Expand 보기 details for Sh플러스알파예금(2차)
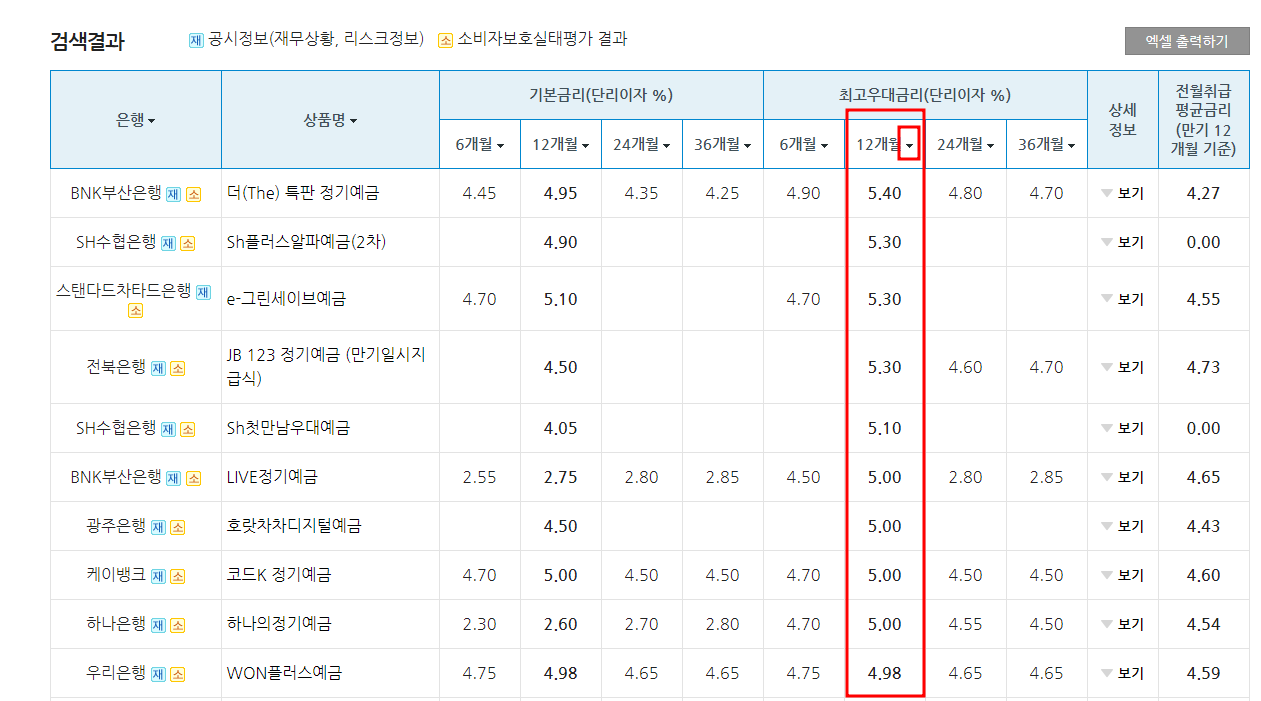The width and height of the screenshot is (1261, 701). point(1122,243)
